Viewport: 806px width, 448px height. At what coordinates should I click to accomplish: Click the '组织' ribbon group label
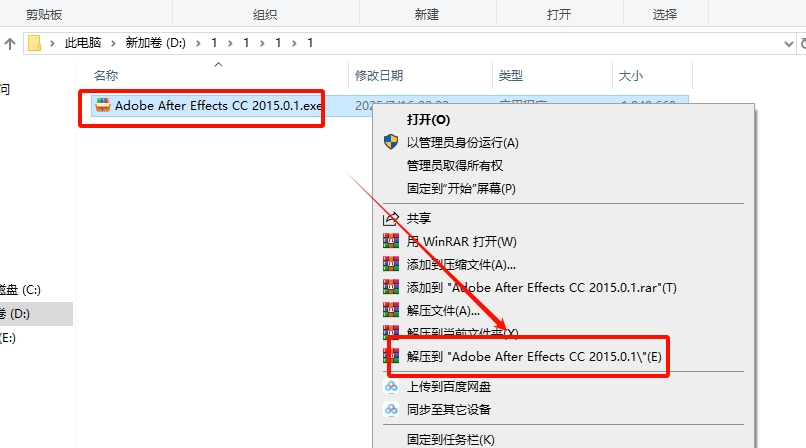click(265, 14)
